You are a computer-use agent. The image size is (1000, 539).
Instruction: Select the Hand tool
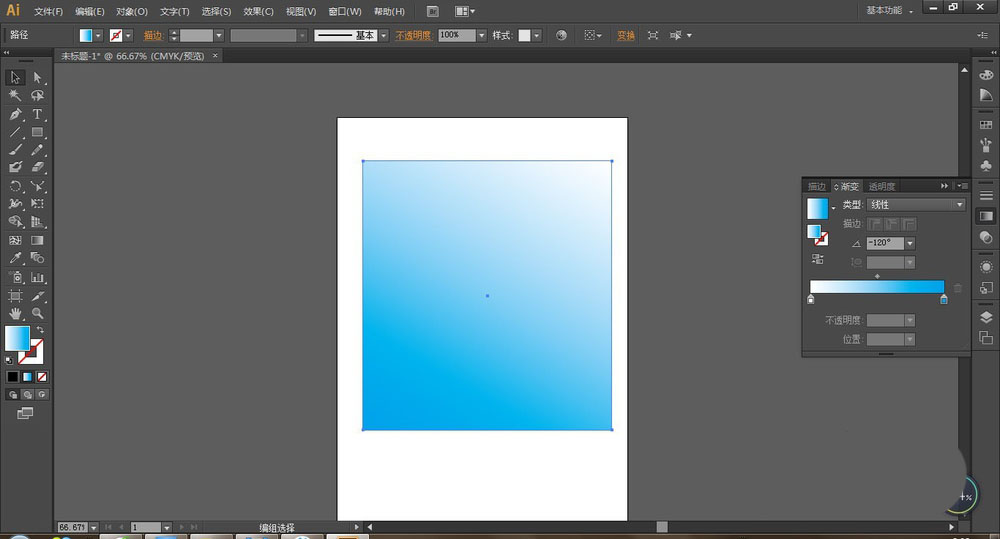(15, 313)
